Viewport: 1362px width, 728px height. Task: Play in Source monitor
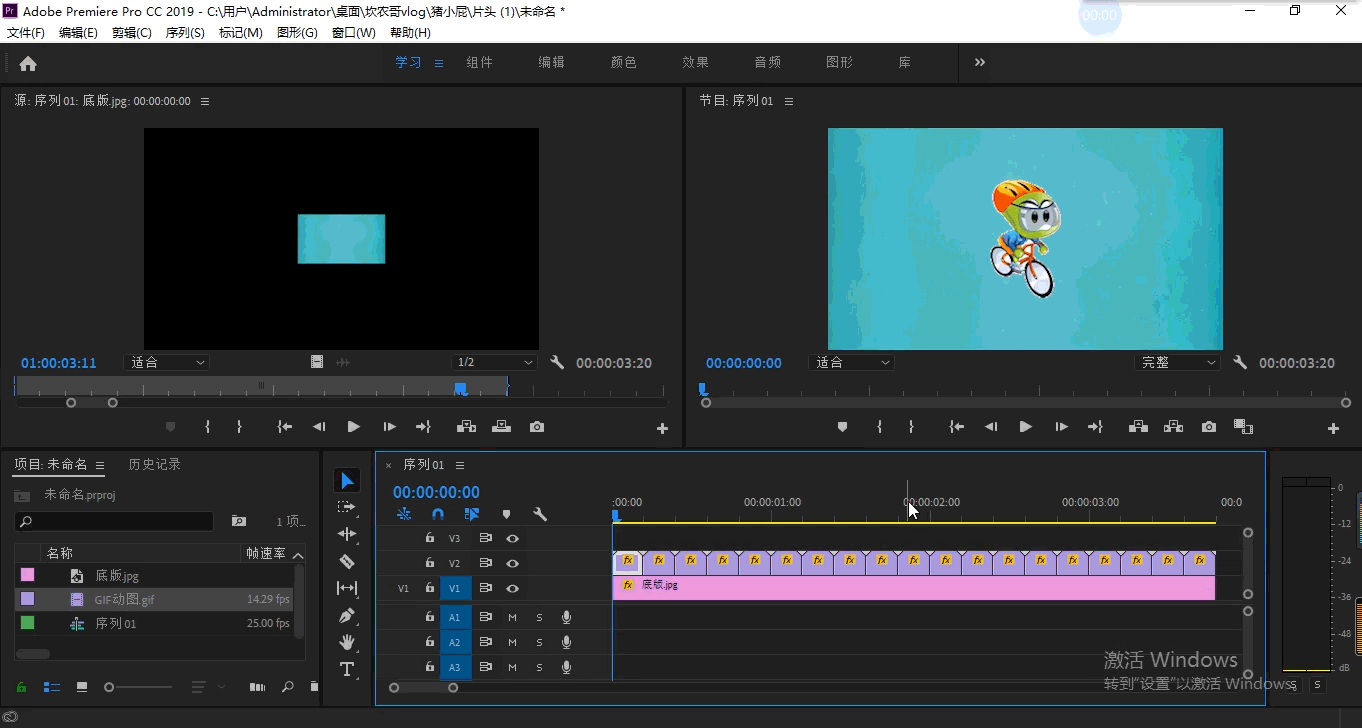pyautogui.click(x=353, y=427)
